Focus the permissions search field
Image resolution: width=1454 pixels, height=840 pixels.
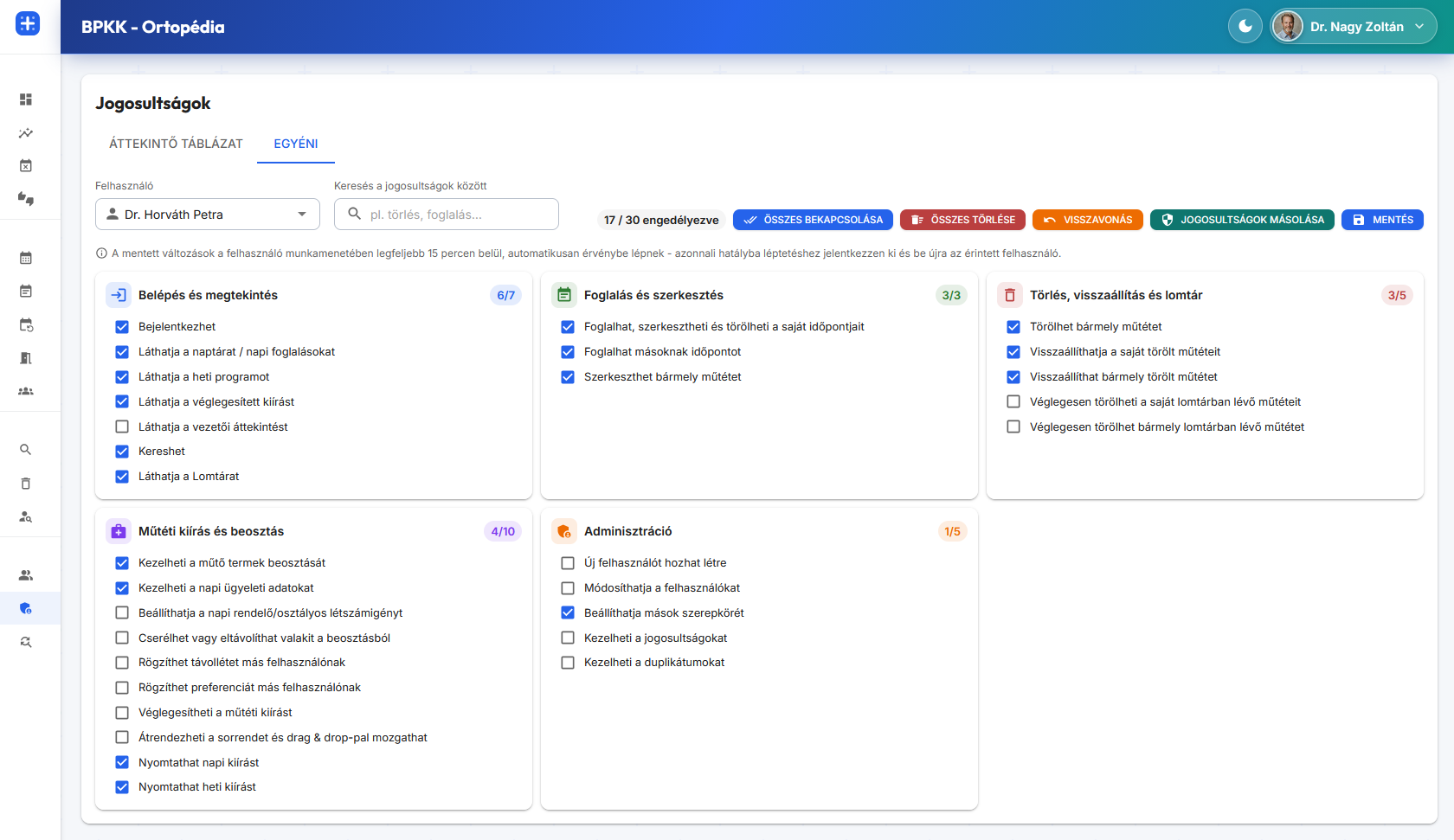click(x=447, y=215)
